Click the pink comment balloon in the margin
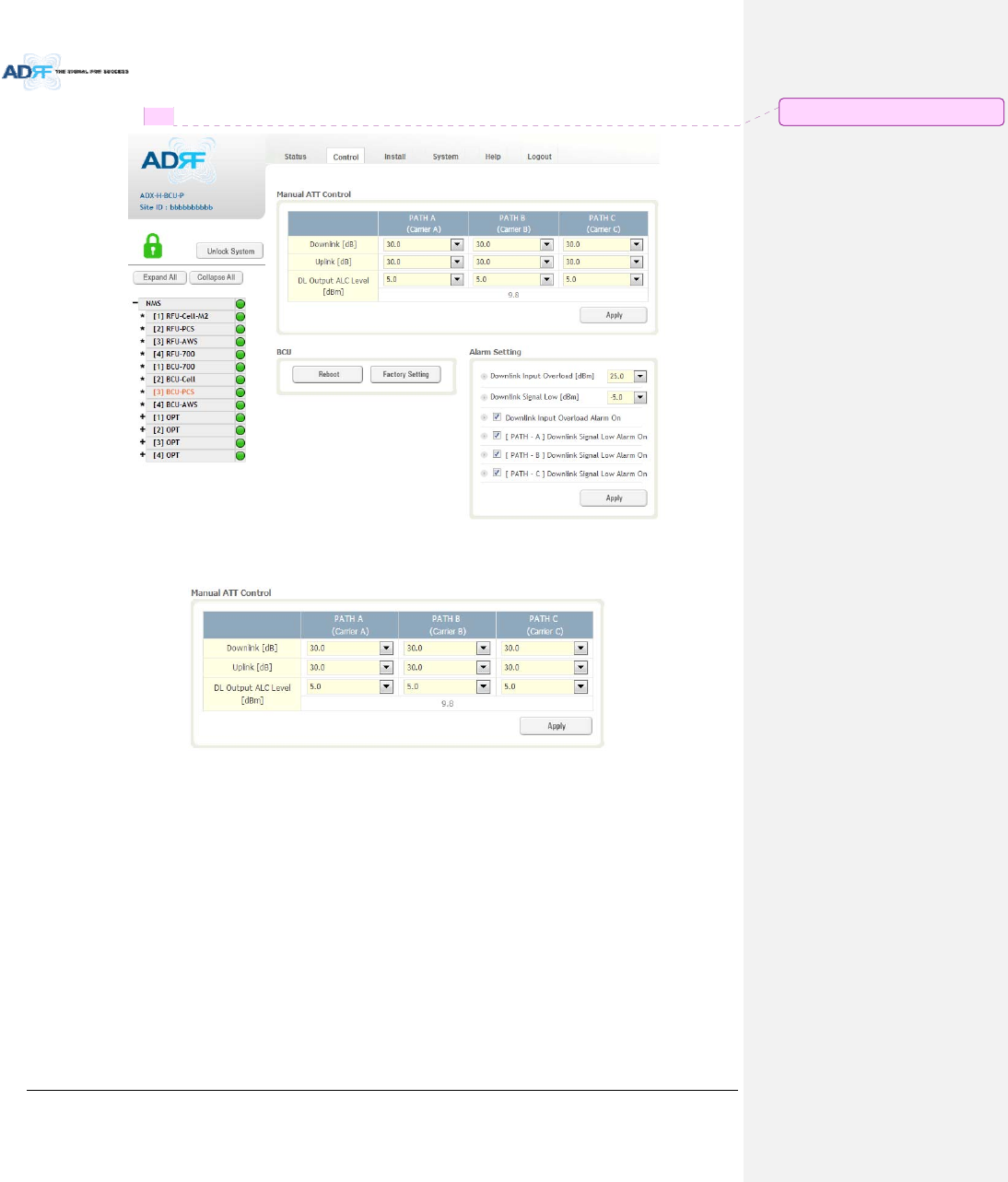1008x1182 pixels. (892, 111)
